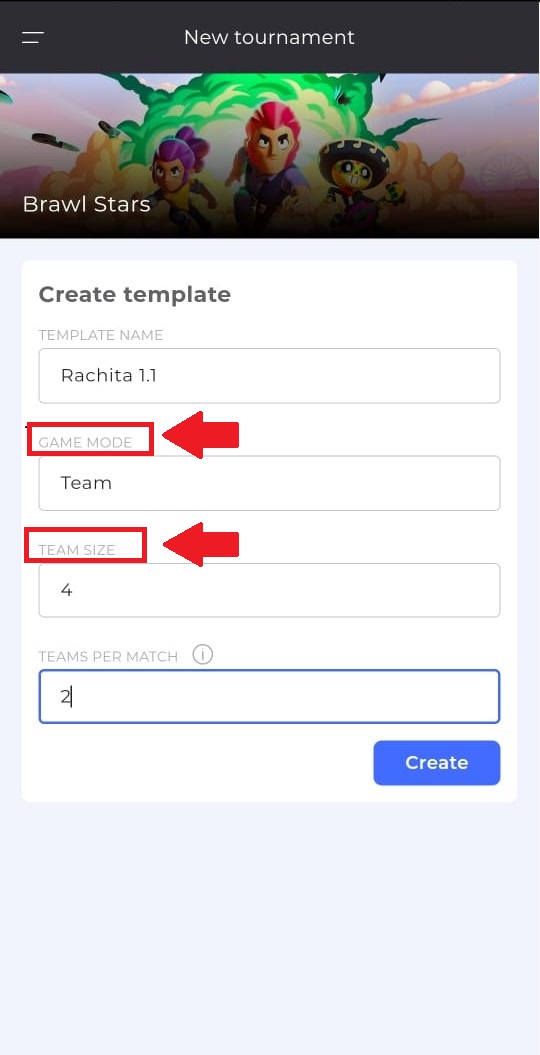540x1055 pixels.
Task: Click the Teams per match input
Action: [269, 696]
